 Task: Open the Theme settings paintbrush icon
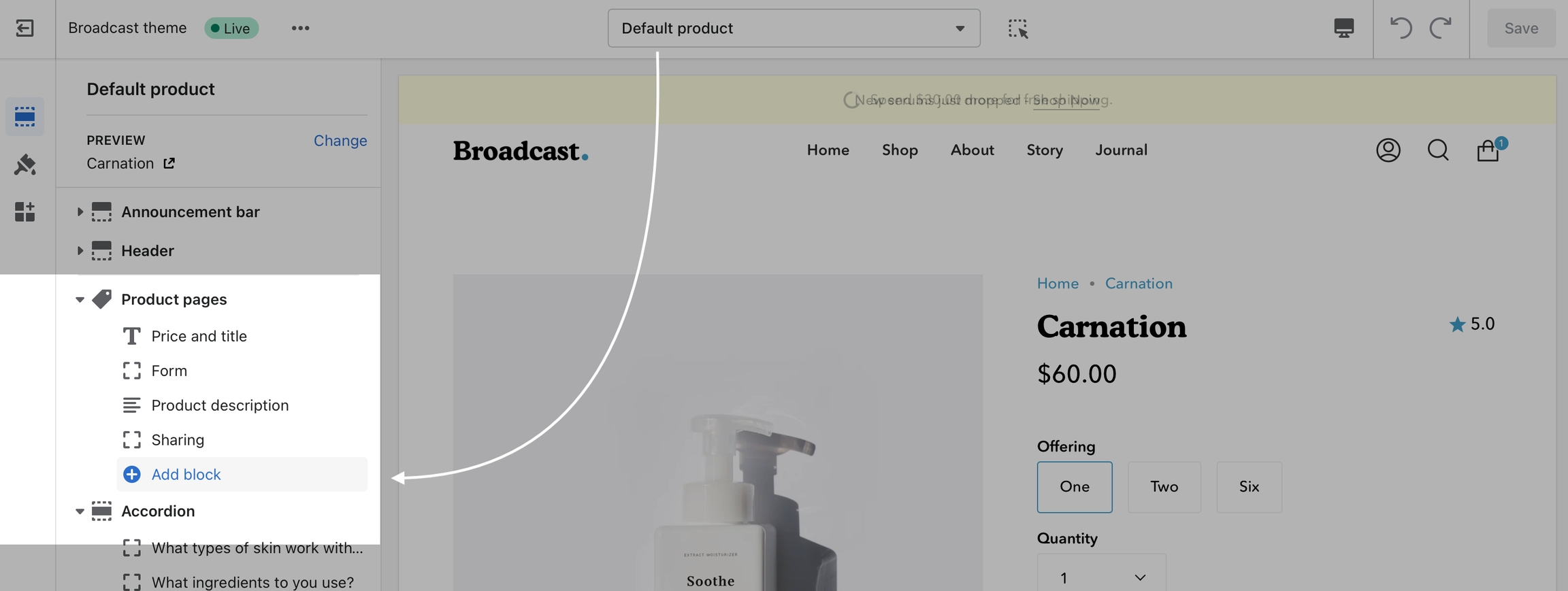25,165
